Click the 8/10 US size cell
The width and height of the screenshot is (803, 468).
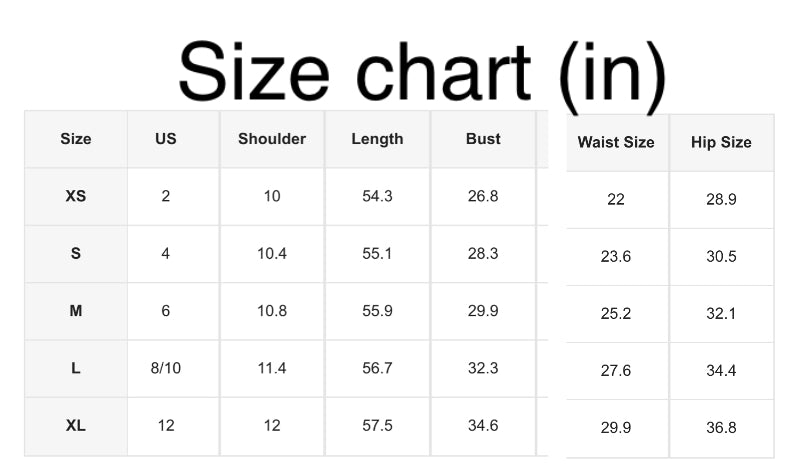coord(166,368)
